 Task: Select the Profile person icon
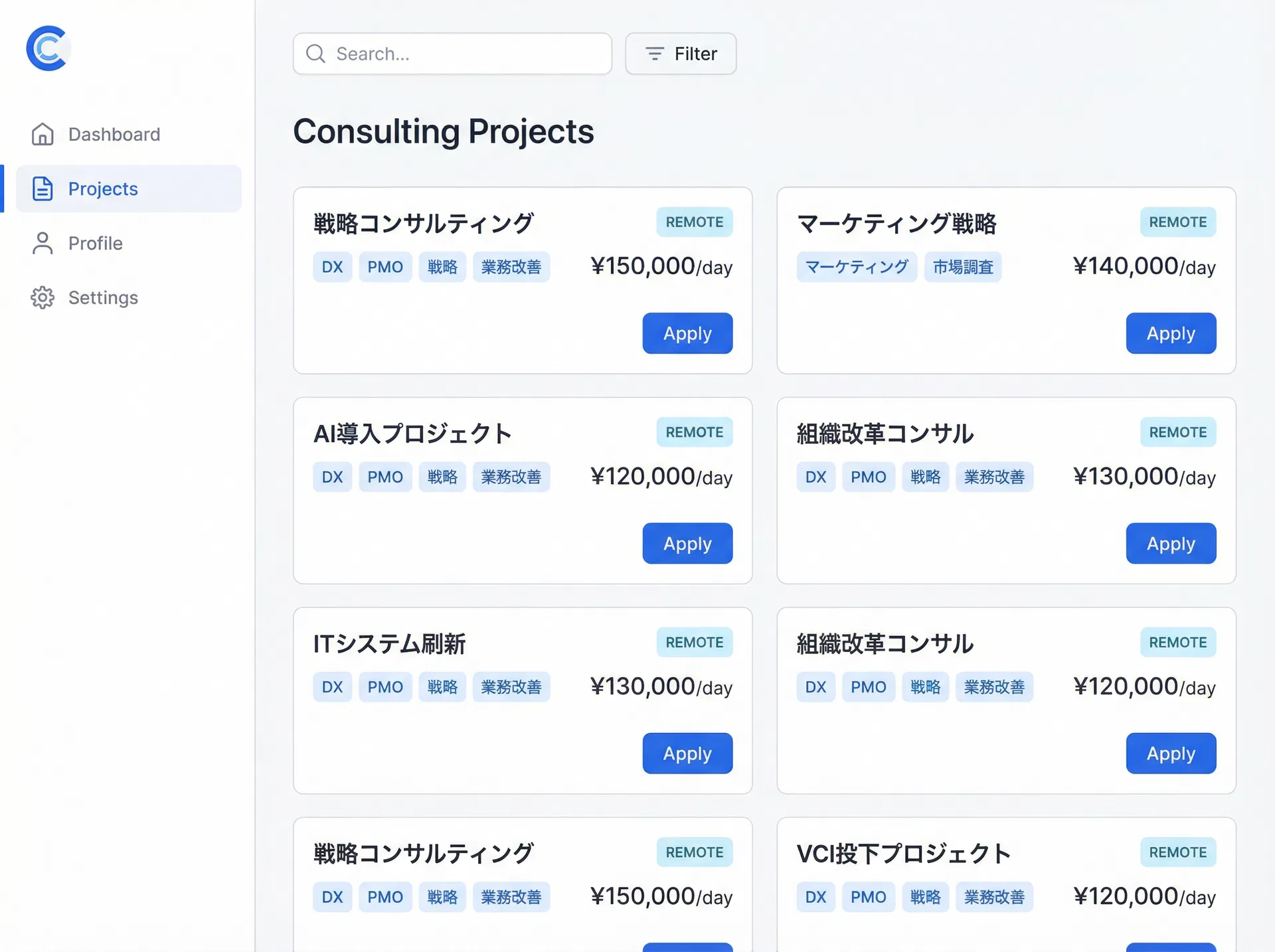point(42,243)
